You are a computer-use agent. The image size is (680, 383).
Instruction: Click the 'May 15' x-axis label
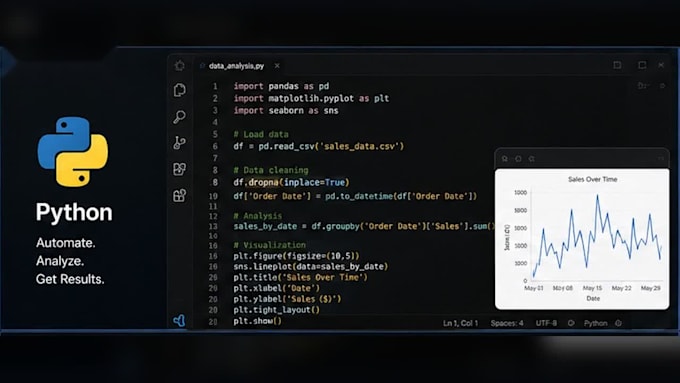point(592,288)
